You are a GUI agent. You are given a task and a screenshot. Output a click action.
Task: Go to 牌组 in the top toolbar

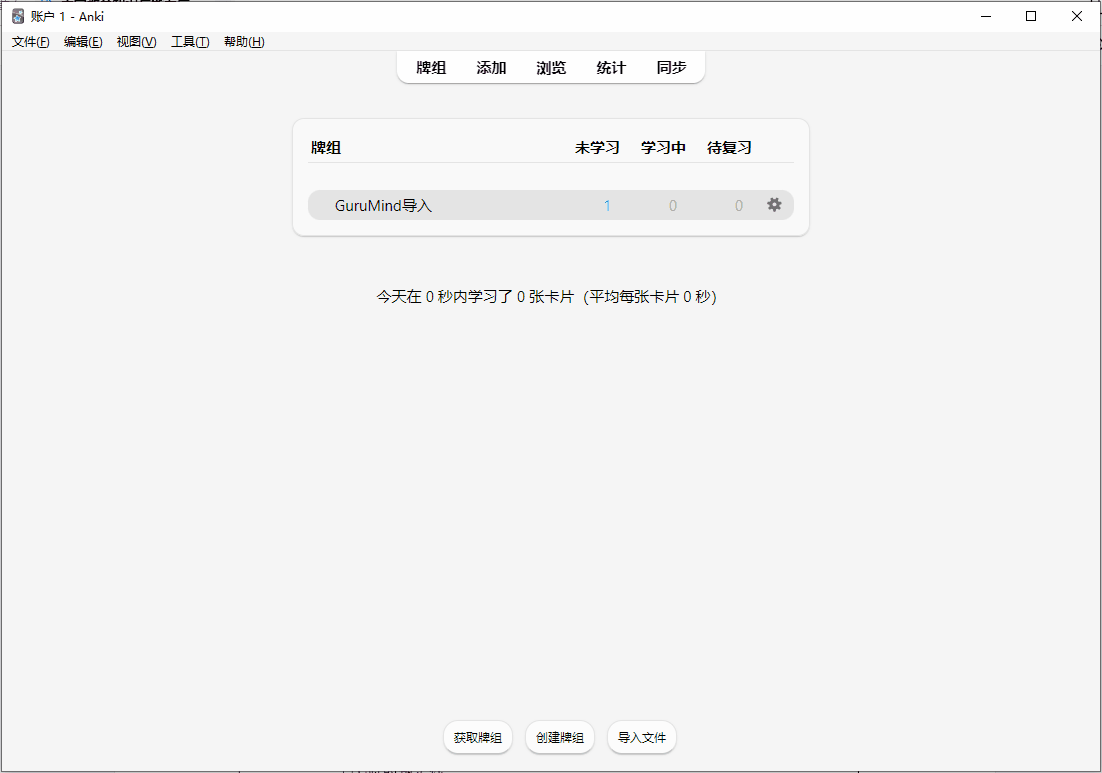[431, 68]
